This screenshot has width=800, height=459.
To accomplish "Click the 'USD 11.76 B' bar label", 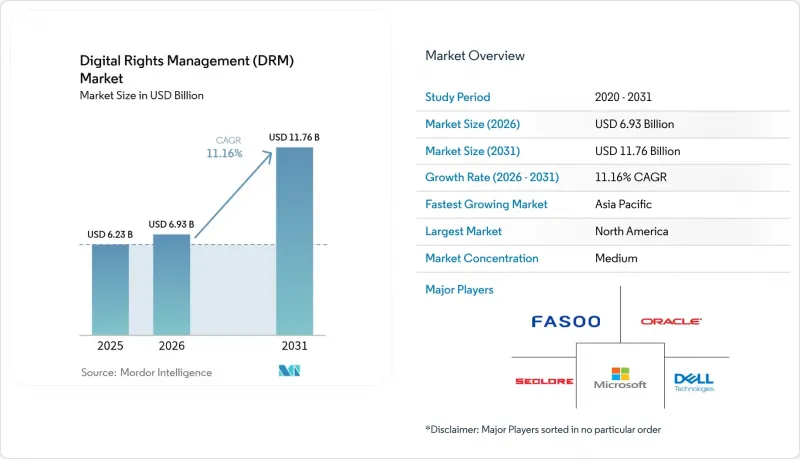I will [x=294, y=137].
